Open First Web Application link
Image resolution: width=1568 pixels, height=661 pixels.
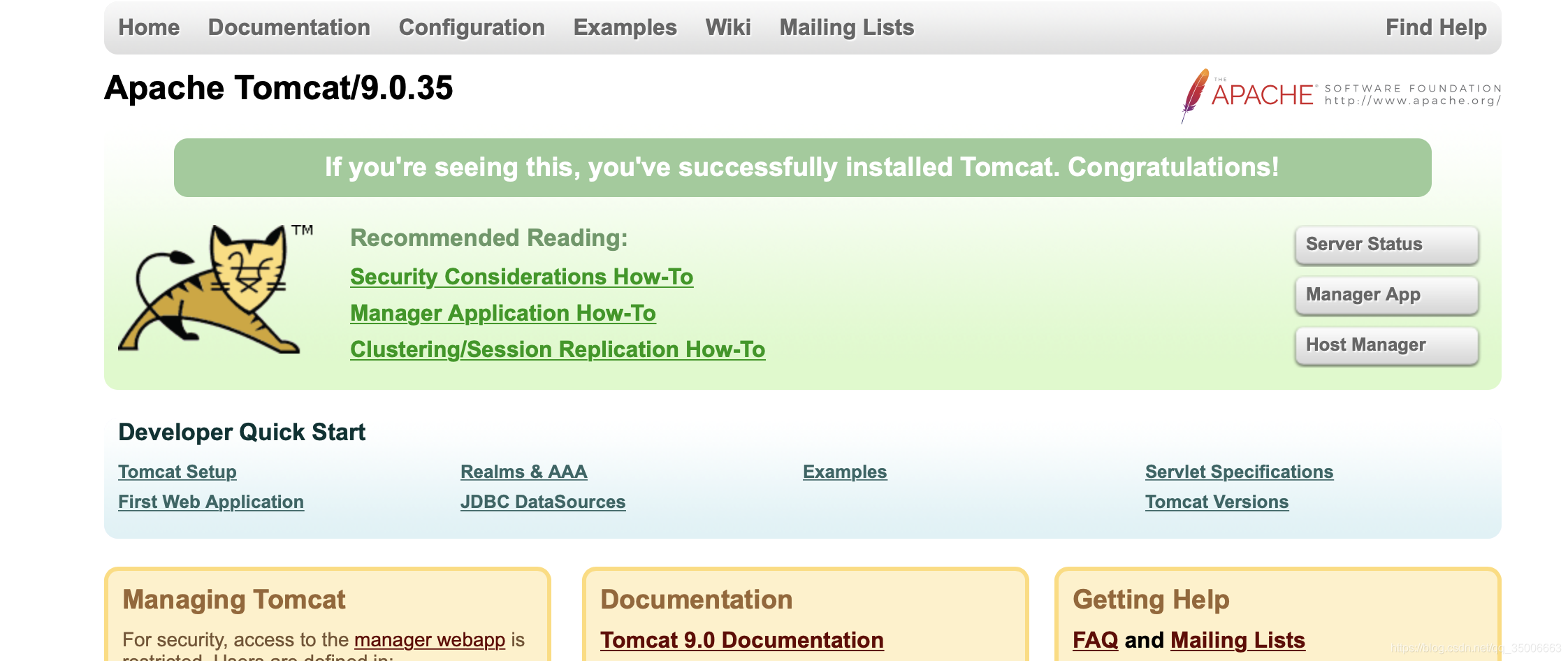coord(211,502)
